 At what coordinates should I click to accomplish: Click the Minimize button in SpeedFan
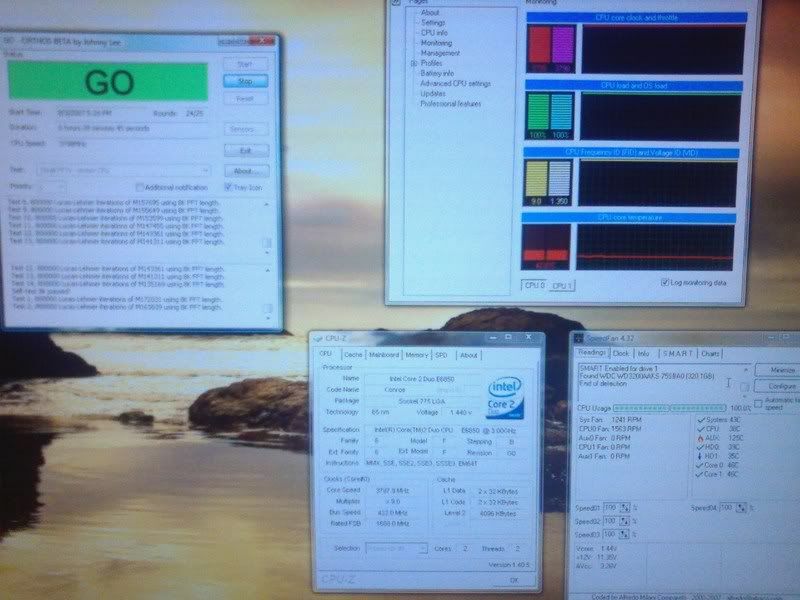[779, 370]
